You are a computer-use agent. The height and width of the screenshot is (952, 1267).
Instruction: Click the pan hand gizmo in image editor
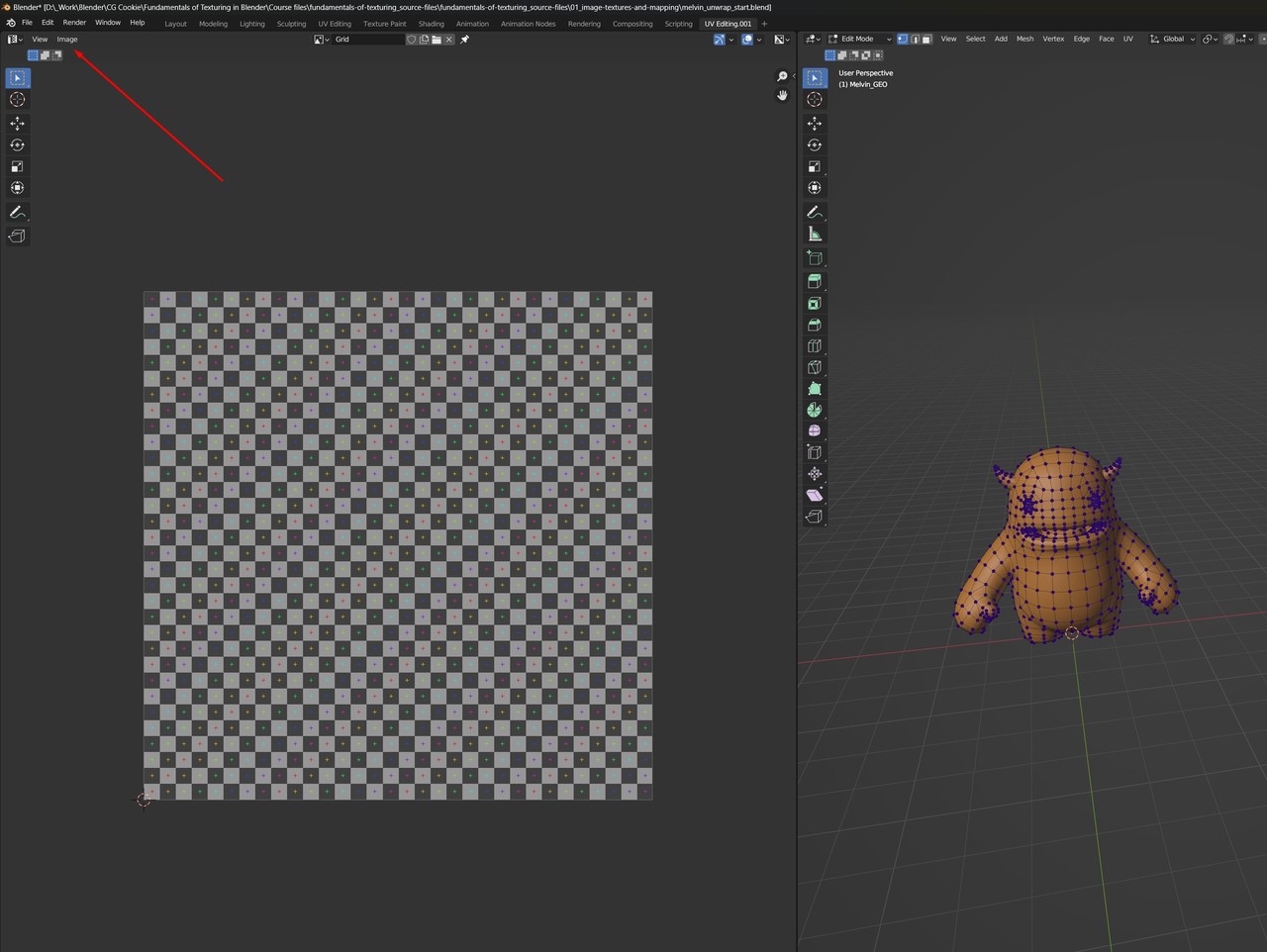click(782, 95)
